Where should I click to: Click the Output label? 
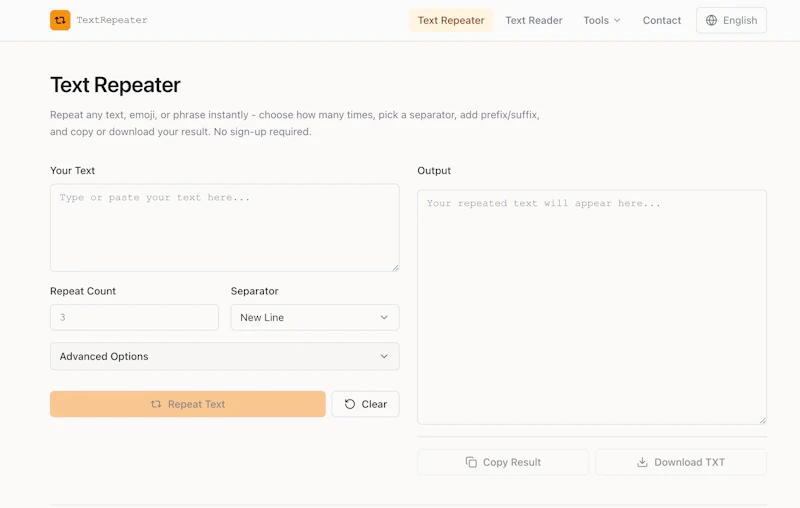click(434, 170)
